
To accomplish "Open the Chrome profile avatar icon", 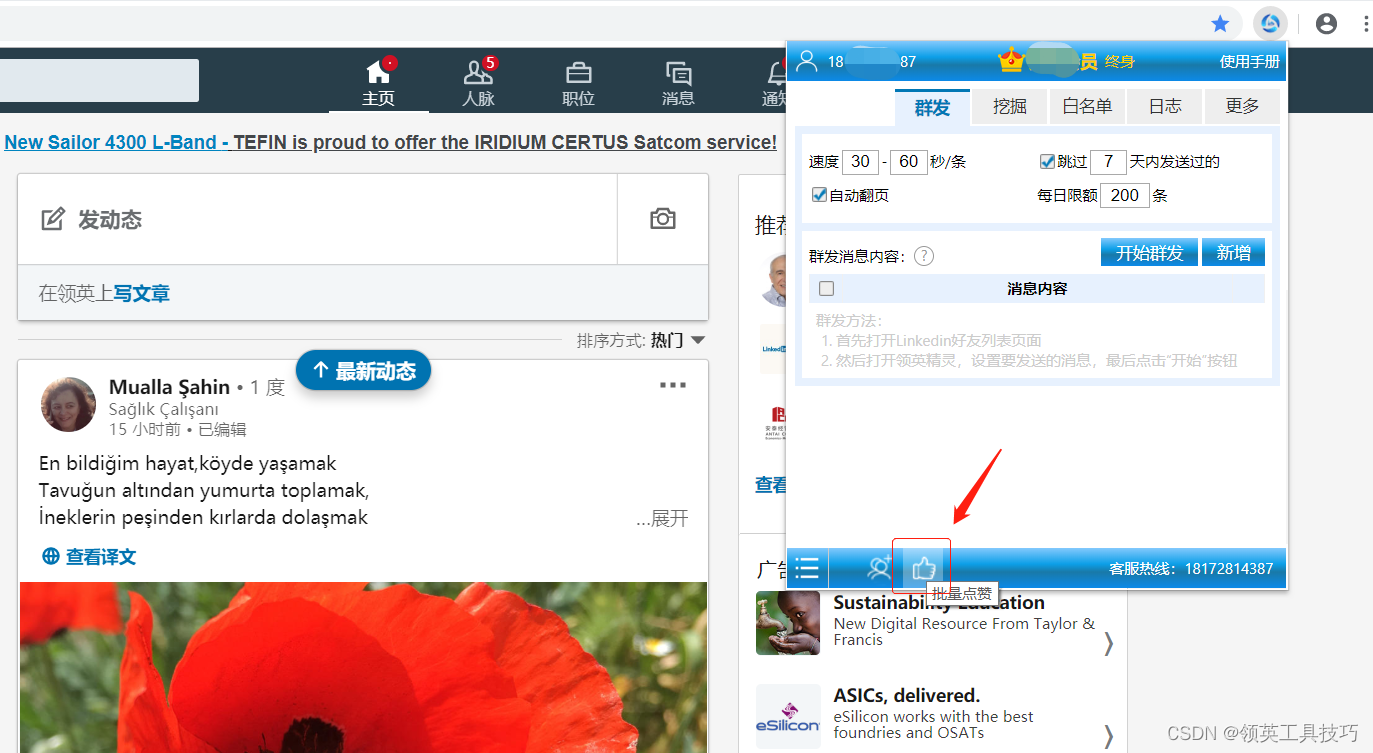I will 1326,24.
